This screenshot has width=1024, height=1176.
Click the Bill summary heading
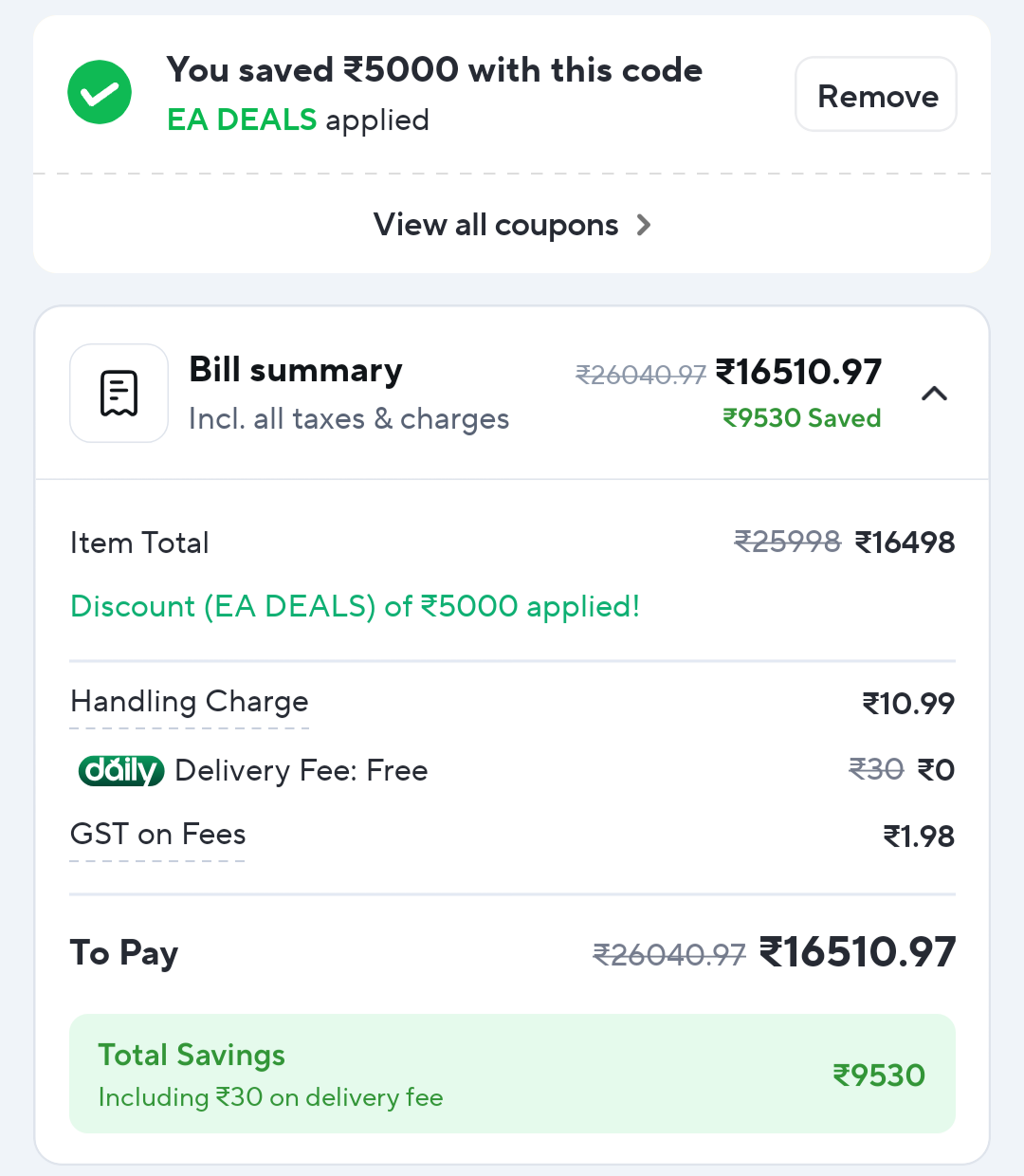coord(296,370)
